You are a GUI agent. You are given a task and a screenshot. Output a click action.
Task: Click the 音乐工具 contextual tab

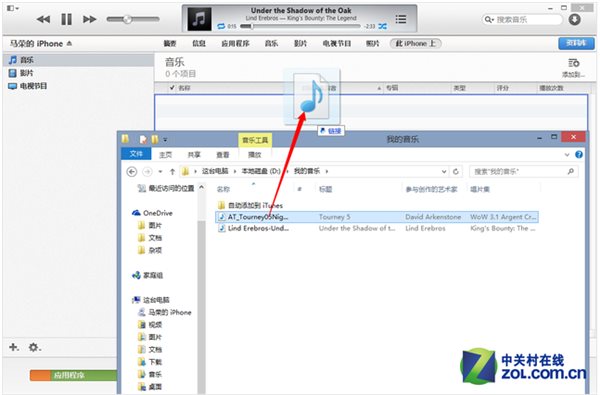255,140
